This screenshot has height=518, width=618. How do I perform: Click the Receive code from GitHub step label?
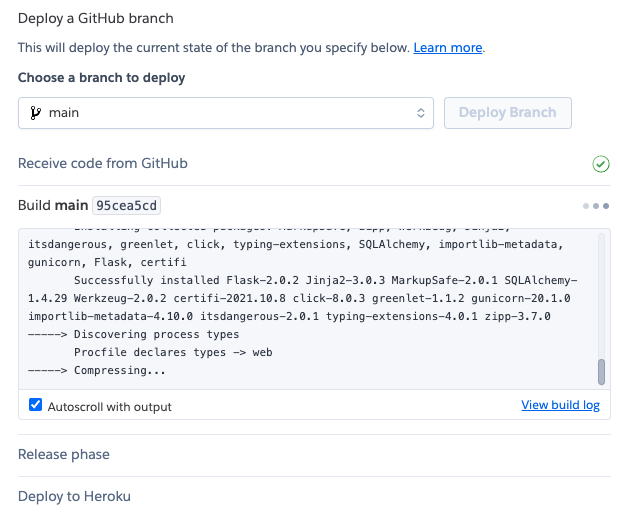click(103, 163)
